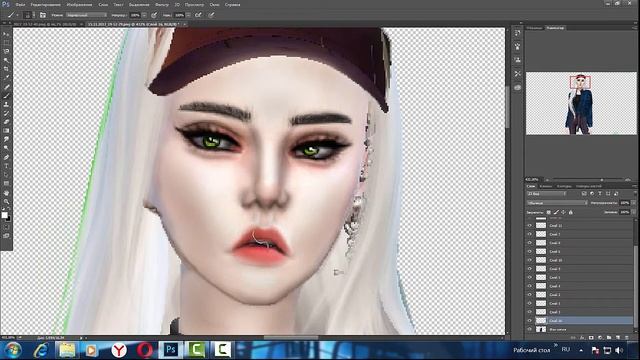
Task: Select the History Brush tool
Action: 6,113
